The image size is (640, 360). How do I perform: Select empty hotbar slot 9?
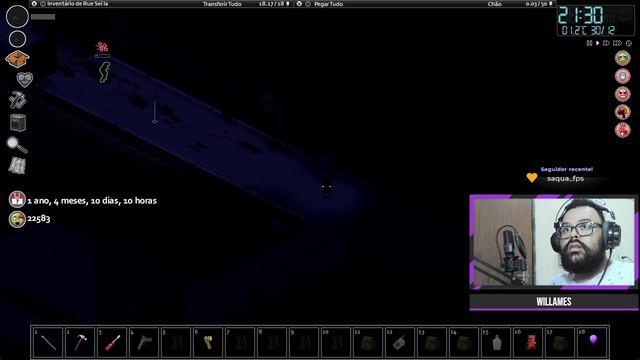(304, 342)
